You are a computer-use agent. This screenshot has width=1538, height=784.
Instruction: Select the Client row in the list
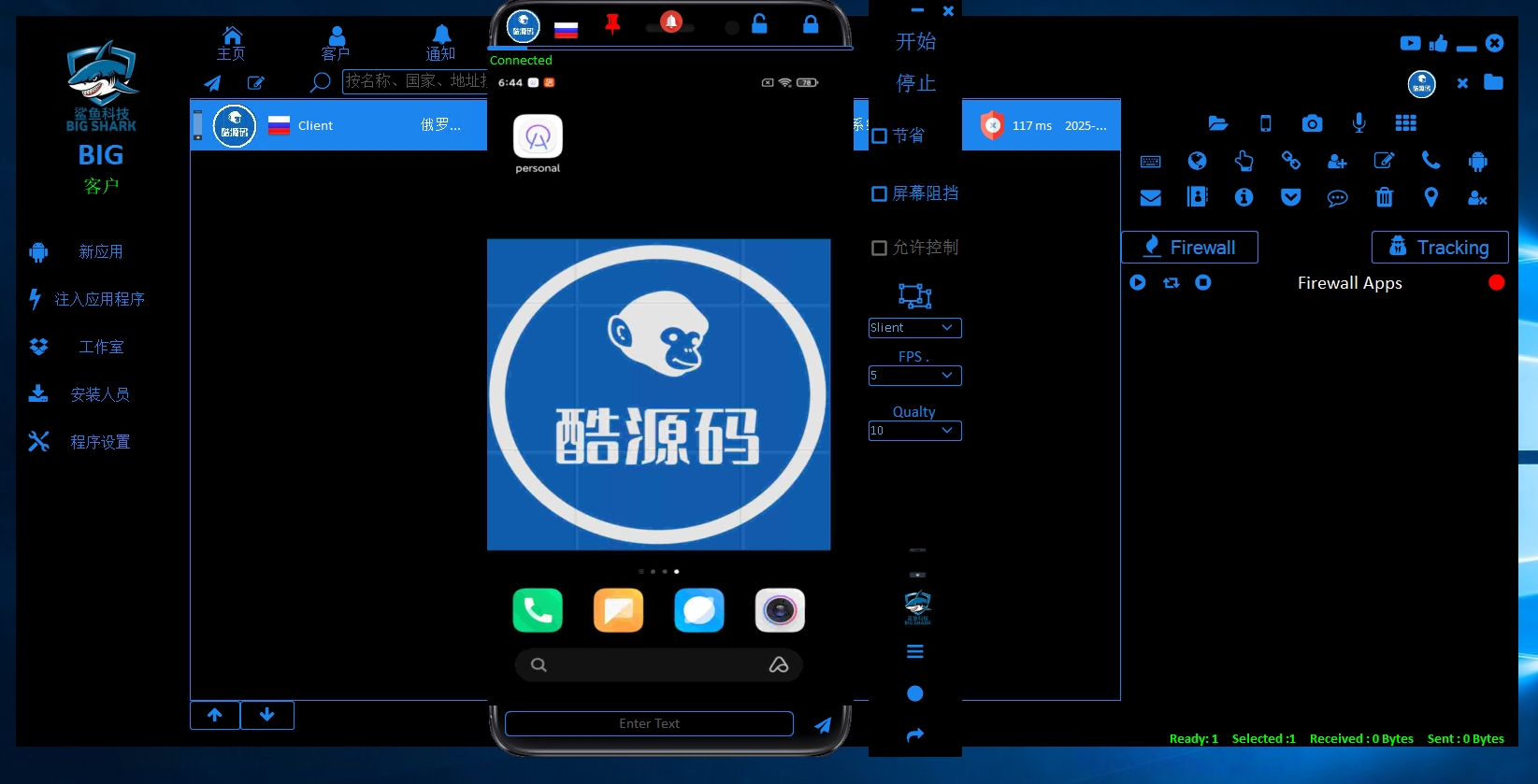tap(338, 125)
